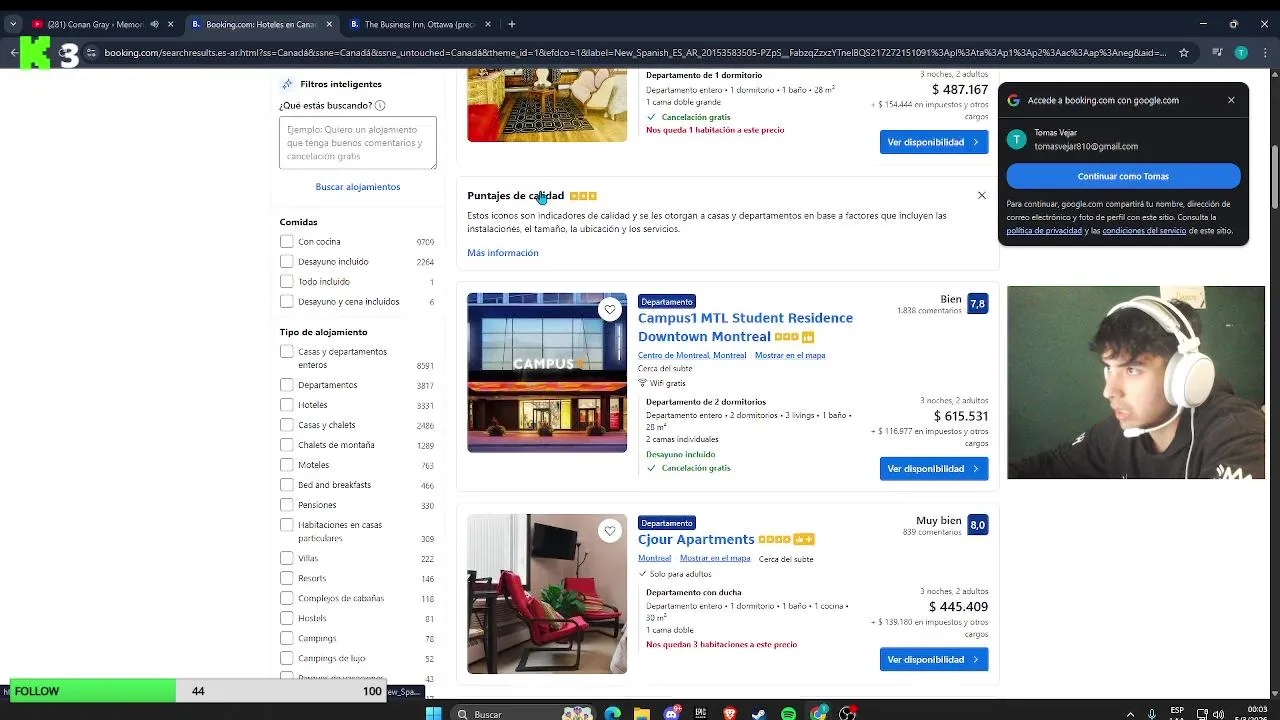Open Chrome from taskbar

coord(819,713)
